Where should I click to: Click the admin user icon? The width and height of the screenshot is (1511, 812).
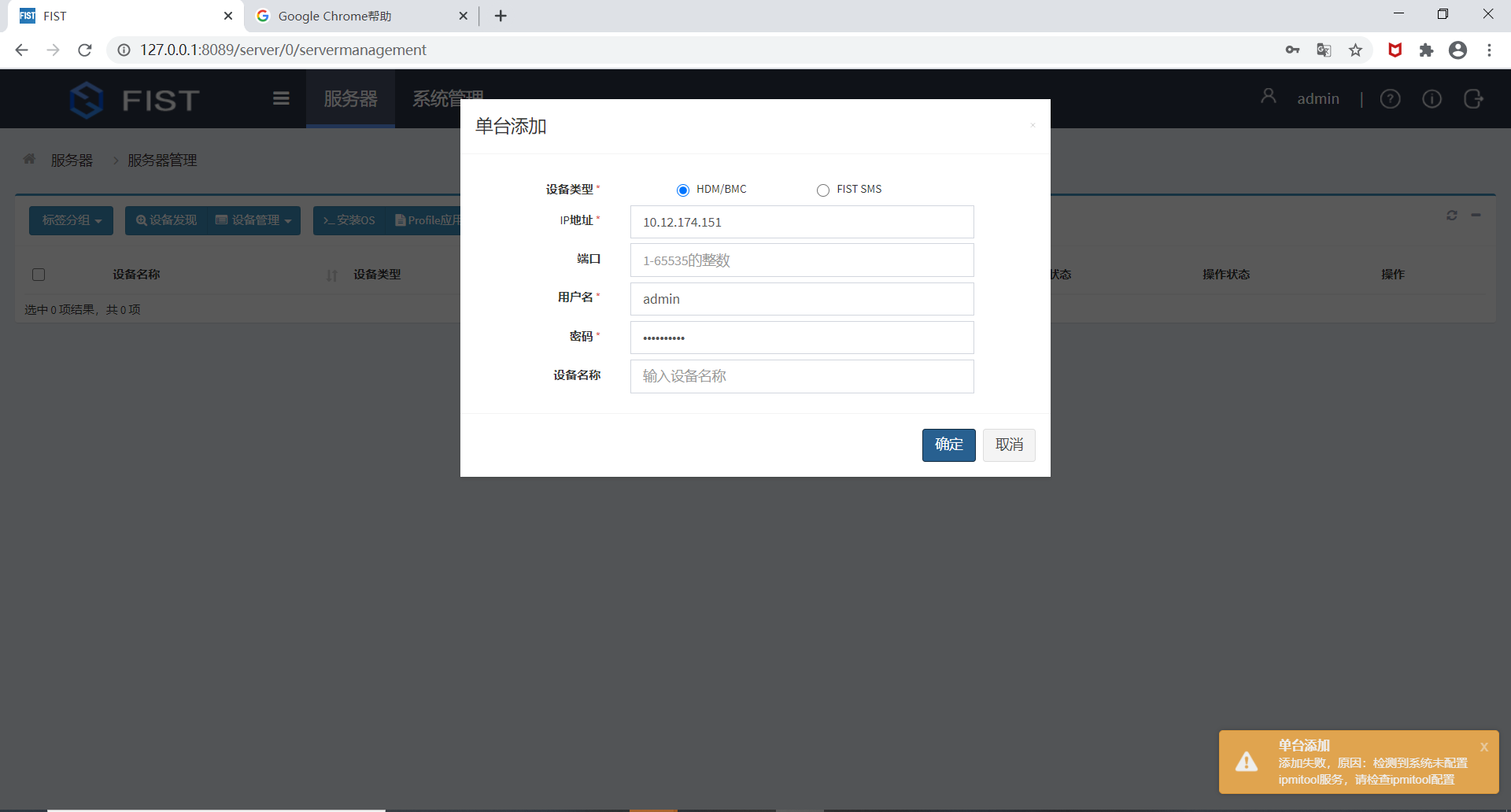1268,97
